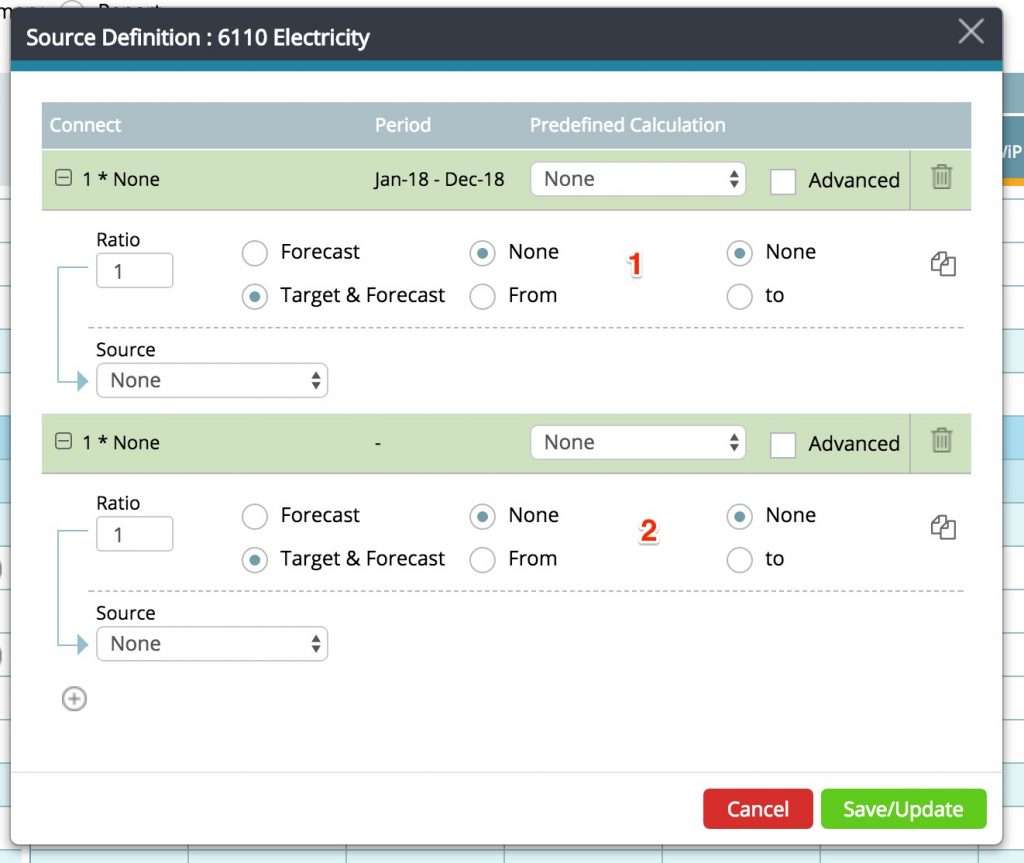Viewport: 1024px width, 863px height.
Task: Delete the second source row with trash icon
Action: pyautogui.click(x=941, y=441)
